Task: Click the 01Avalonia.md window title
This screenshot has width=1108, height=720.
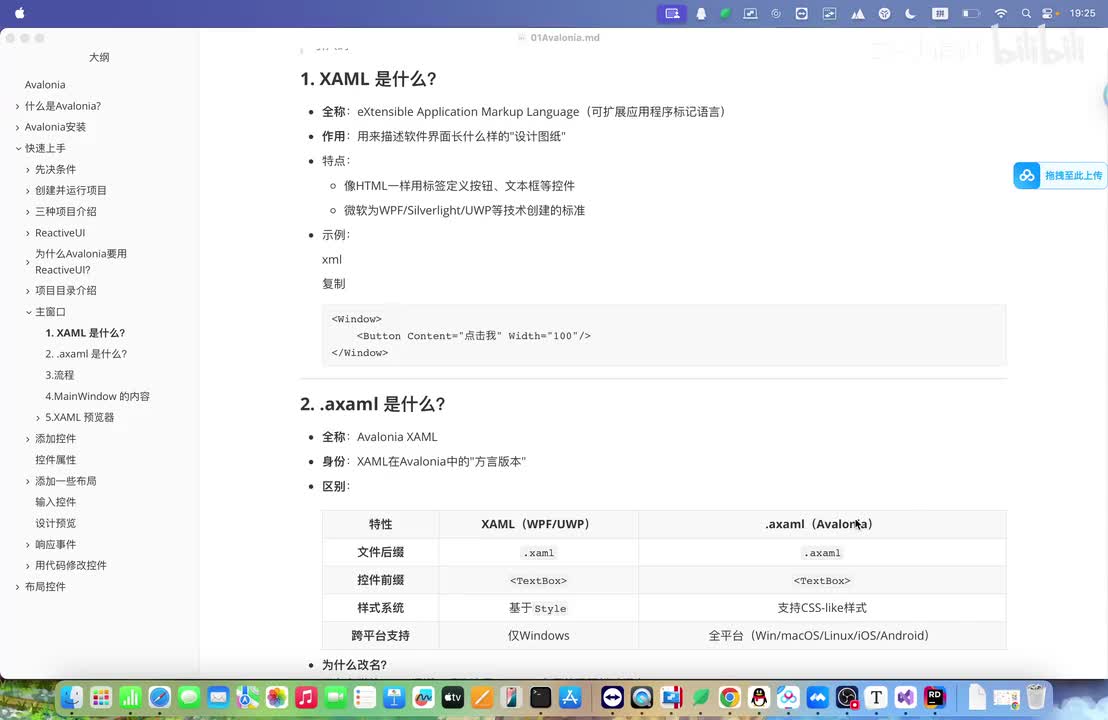Action: coord(565,37)
